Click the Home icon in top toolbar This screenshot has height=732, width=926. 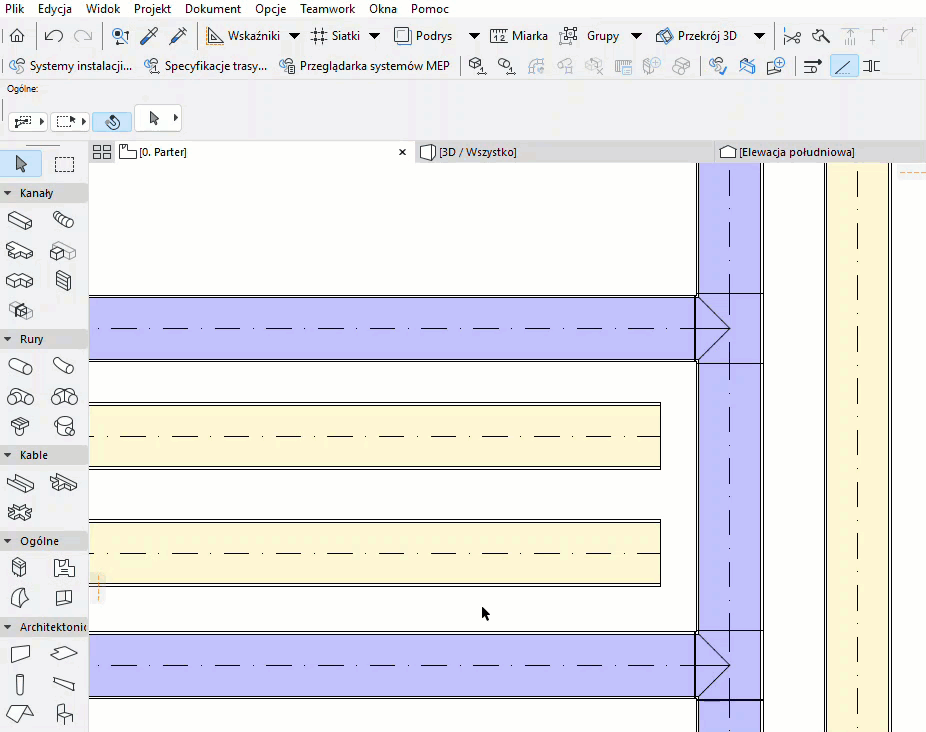(x=17, y=36)
